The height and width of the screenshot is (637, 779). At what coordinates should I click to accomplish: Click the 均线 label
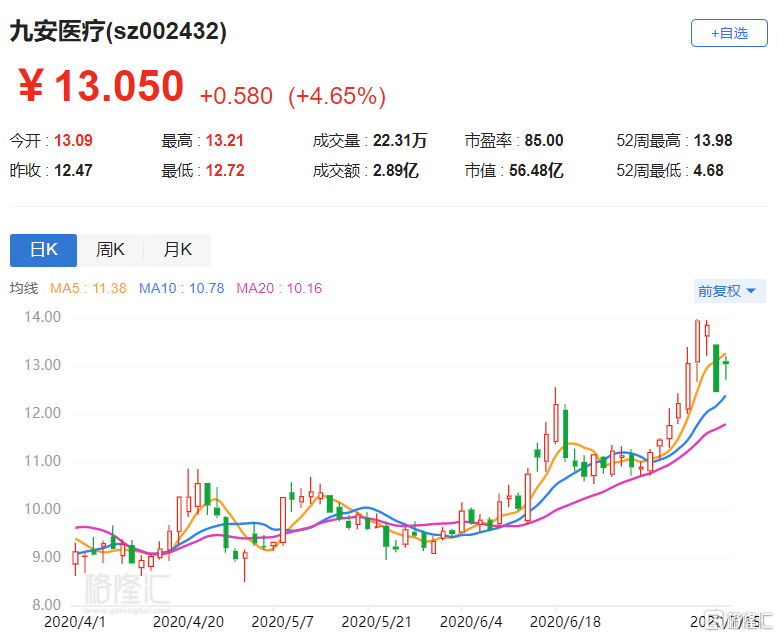point(24,288)
